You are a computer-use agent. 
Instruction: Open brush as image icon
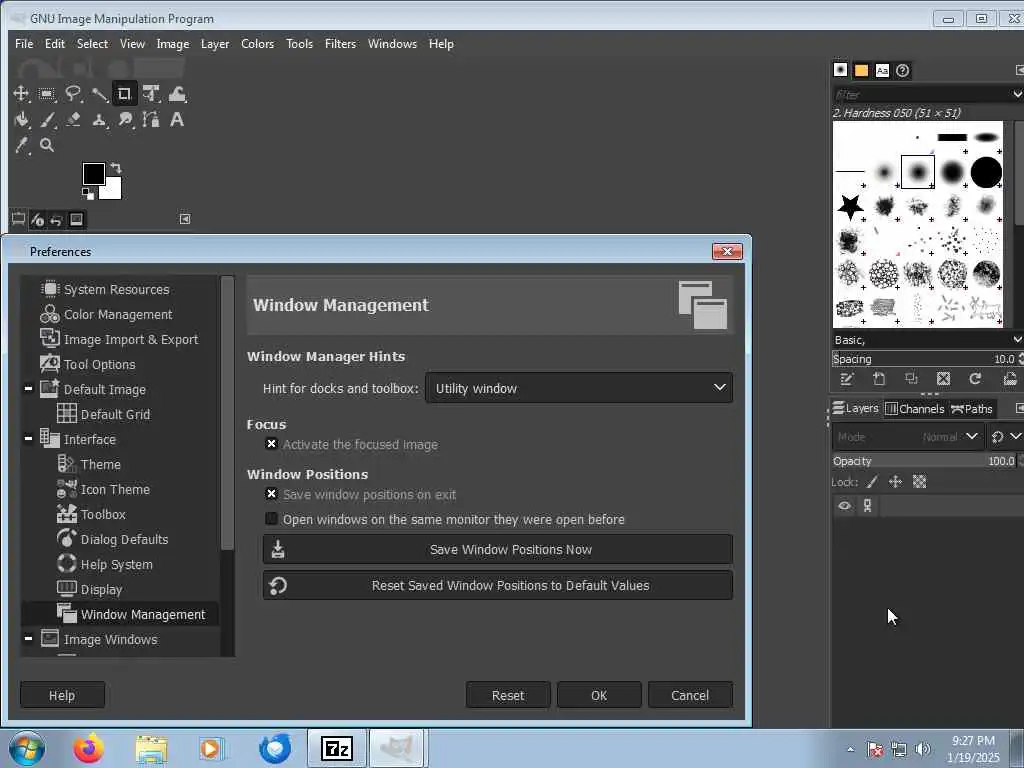click(1010, 379)
